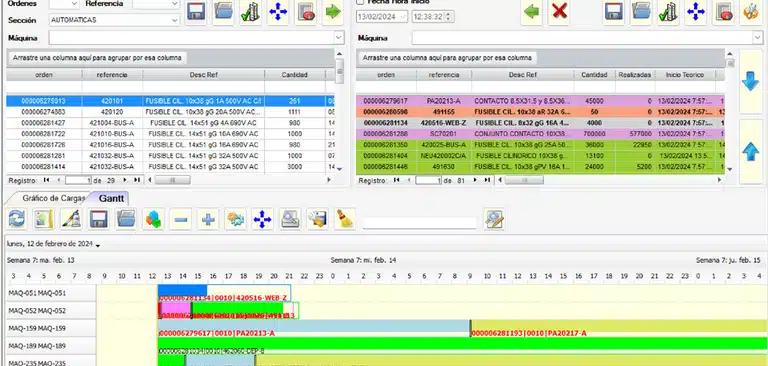
Task: Select MAQ-159 machine row label
Action: [50, 328]
